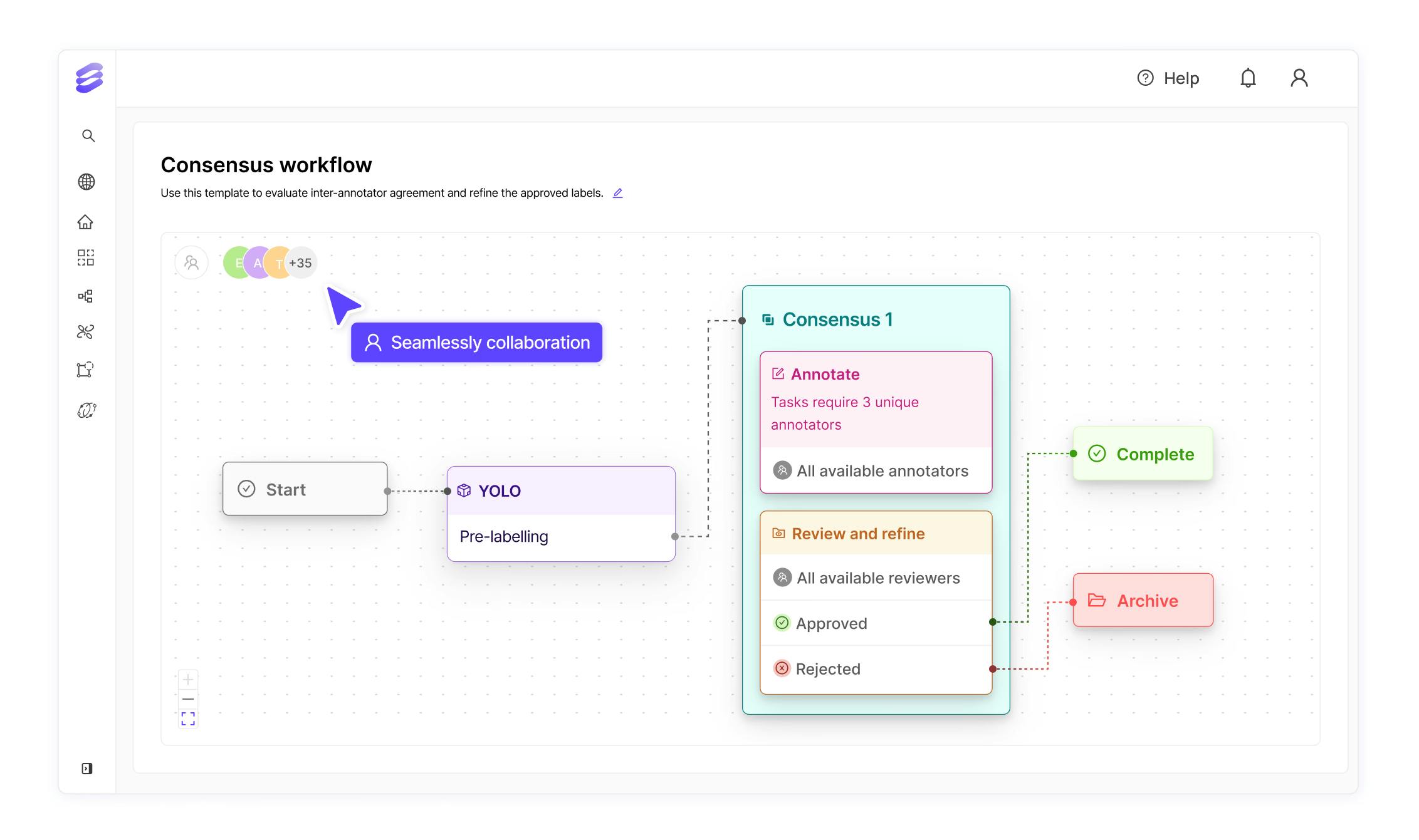Go to Home via sidebar icon
Image resolution: width=1419 pixels, height=840 pixels.
pos(85,222)
